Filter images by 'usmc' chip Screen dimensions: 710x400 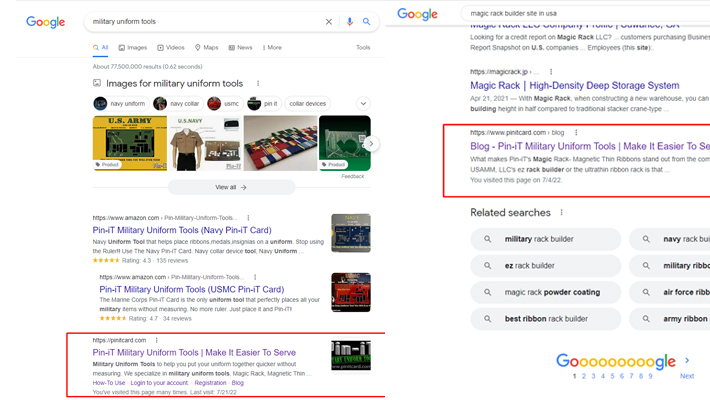tap(225, 104)
